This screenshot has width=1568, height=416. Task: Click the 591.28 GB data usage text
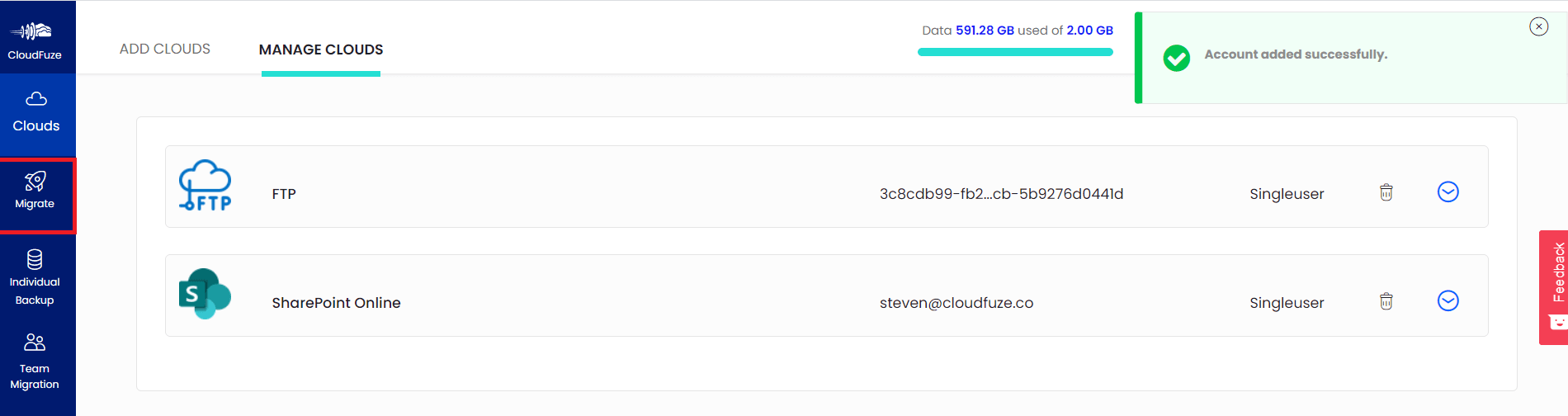coord(985,31)
